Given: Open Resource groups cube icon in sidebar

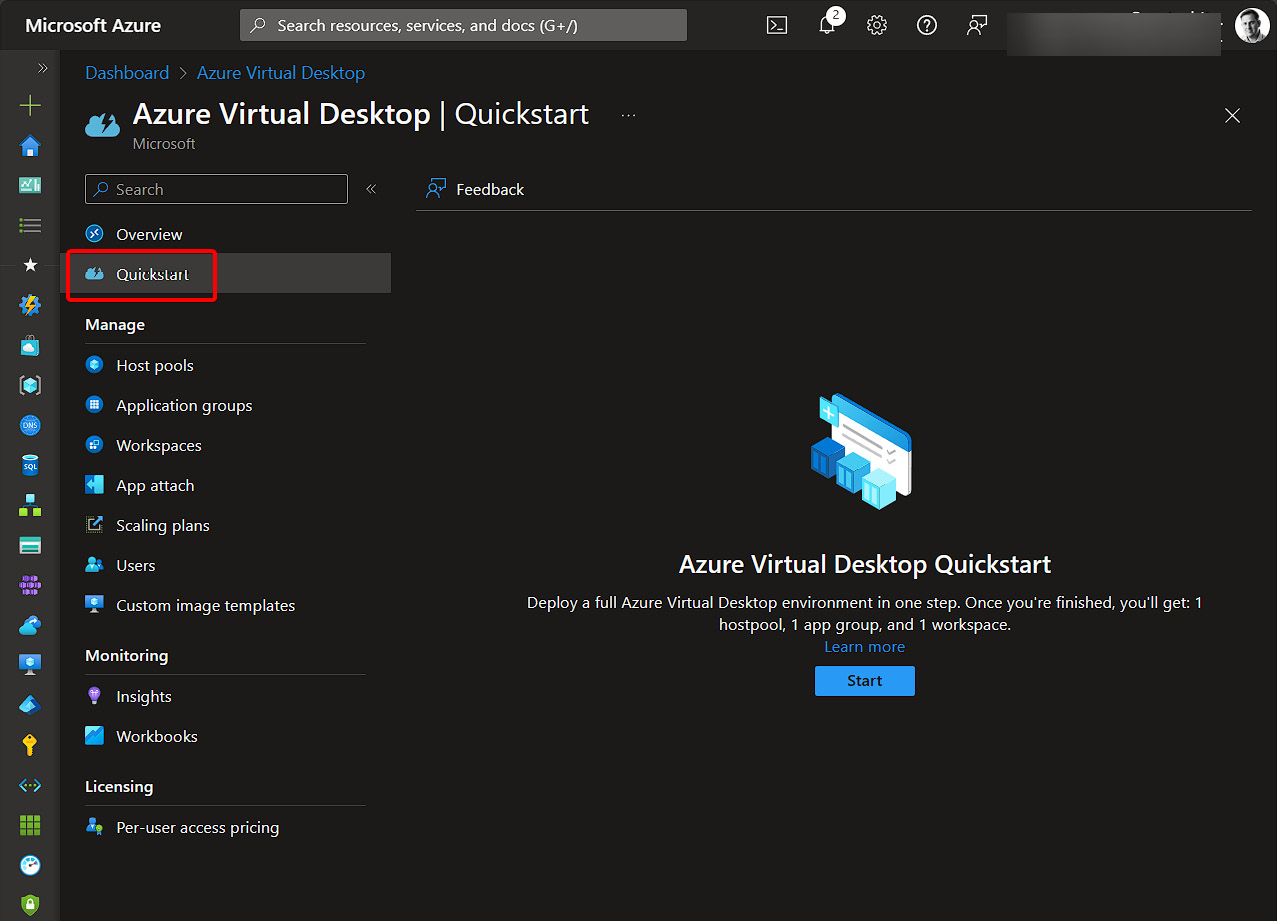Looking at the screenshot, I should pos(30,385).
